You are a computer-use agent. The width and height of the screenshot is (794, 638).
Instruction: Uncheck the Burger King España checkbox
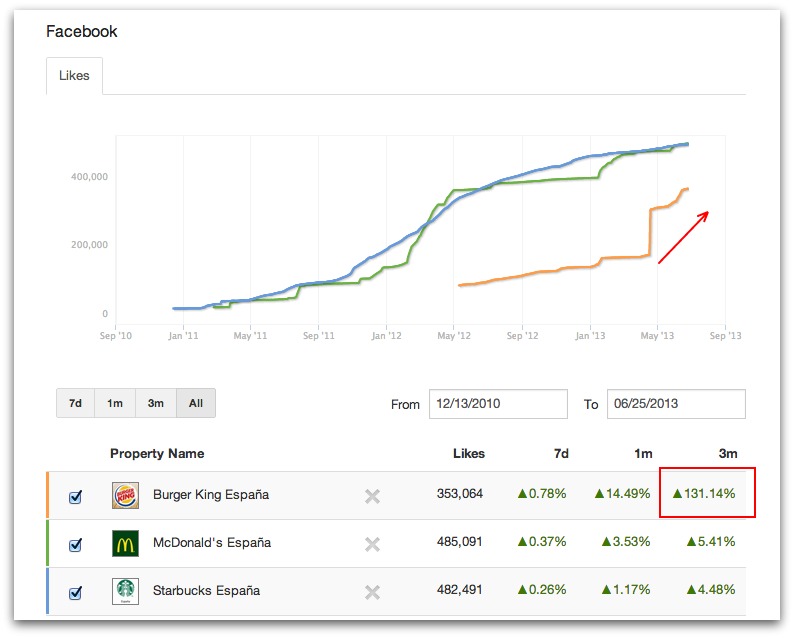pyautogui.click(x=75, y=496)
